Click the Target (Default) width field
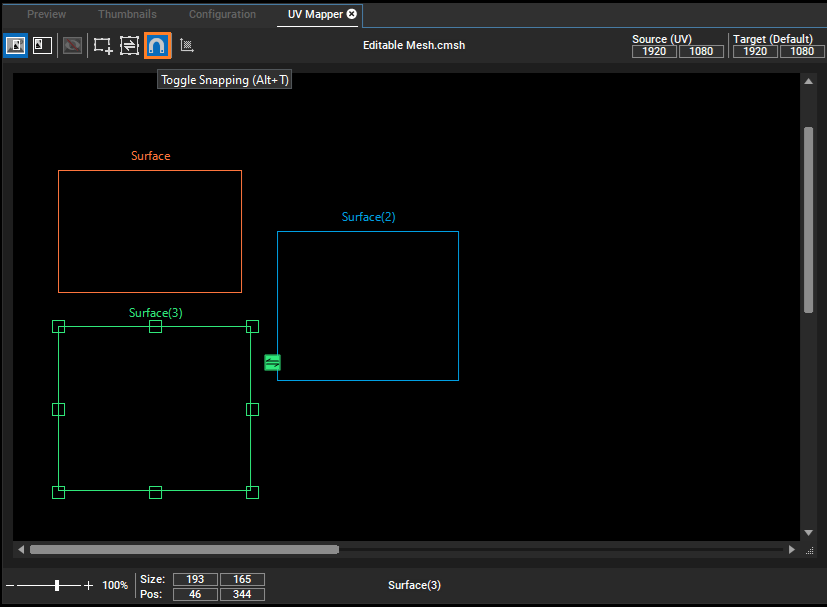The height and width of the screenshot is (607, 827). [755, 51]
